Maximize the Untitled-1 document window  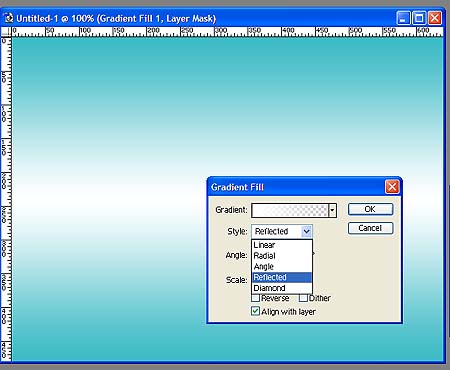click(419, 18)
